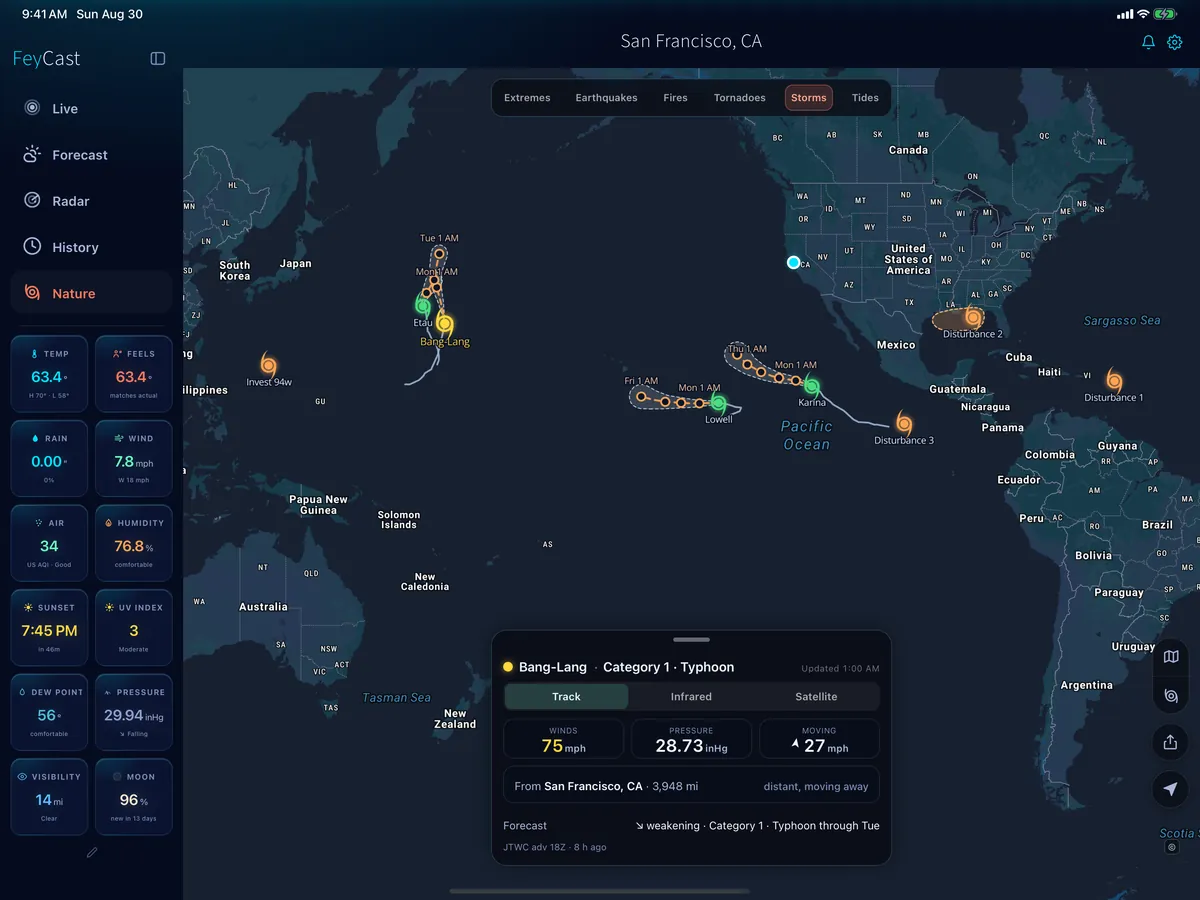Click the FeyCast logo
The image size is (1200, 900).
pos(46,58)
